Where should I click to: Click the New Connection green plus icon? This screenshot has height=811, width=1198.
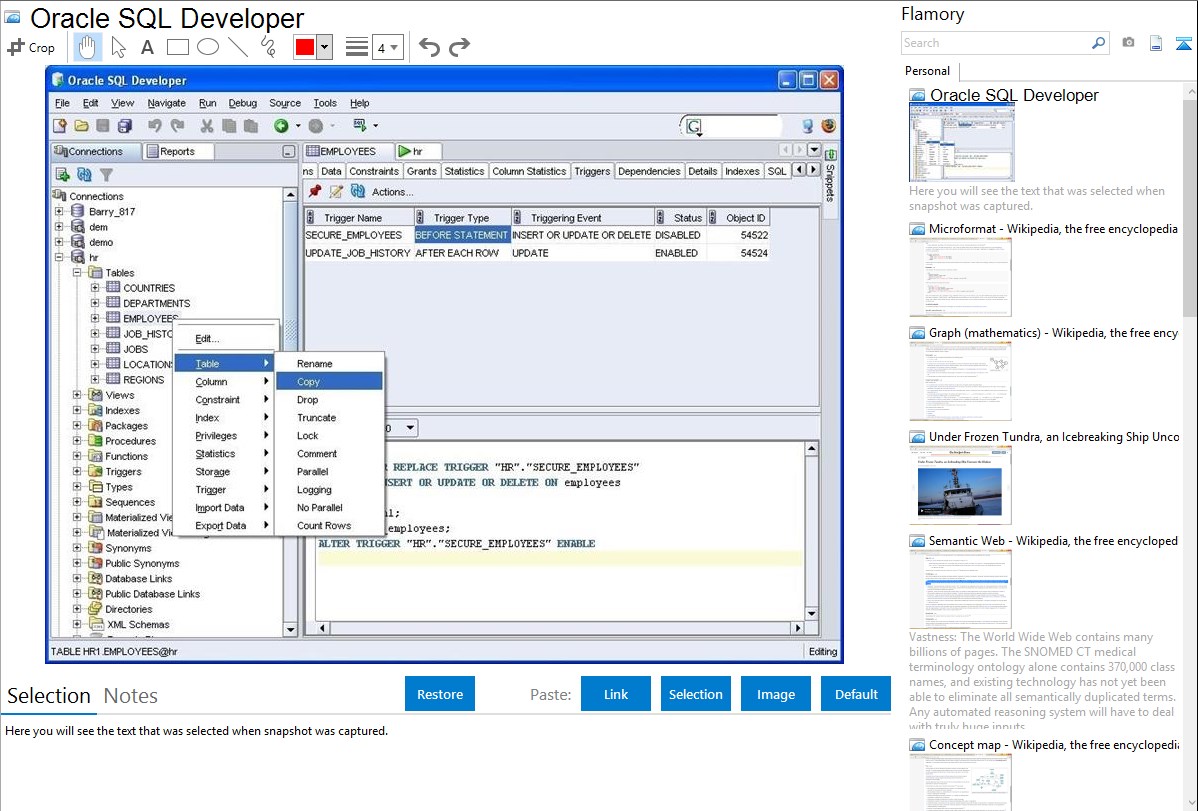(x=63, y=175)
